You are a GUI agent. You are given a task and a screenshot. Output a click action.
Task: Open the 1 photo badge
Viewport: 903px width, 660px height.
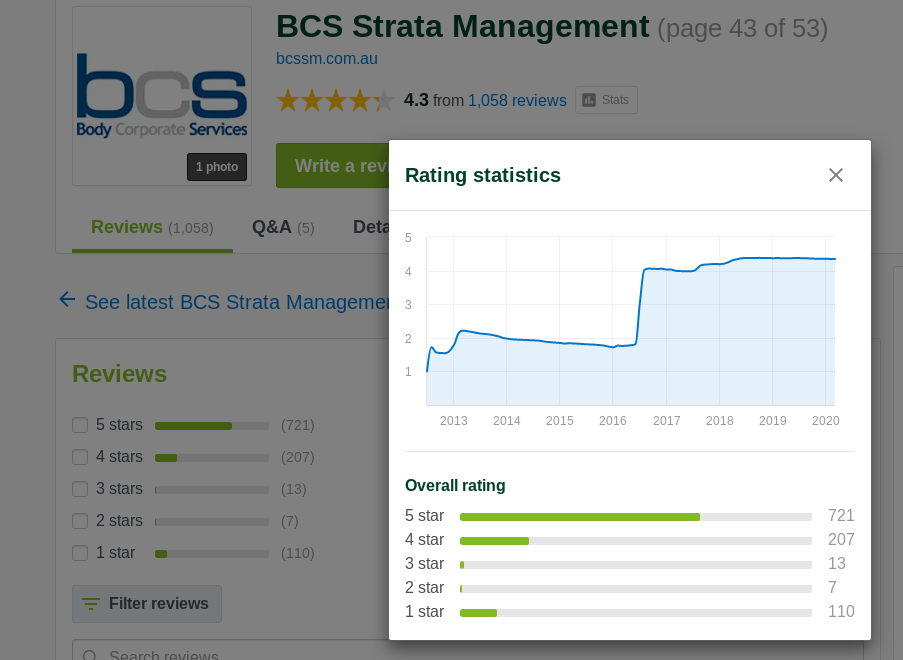click(x=217, y=167)
